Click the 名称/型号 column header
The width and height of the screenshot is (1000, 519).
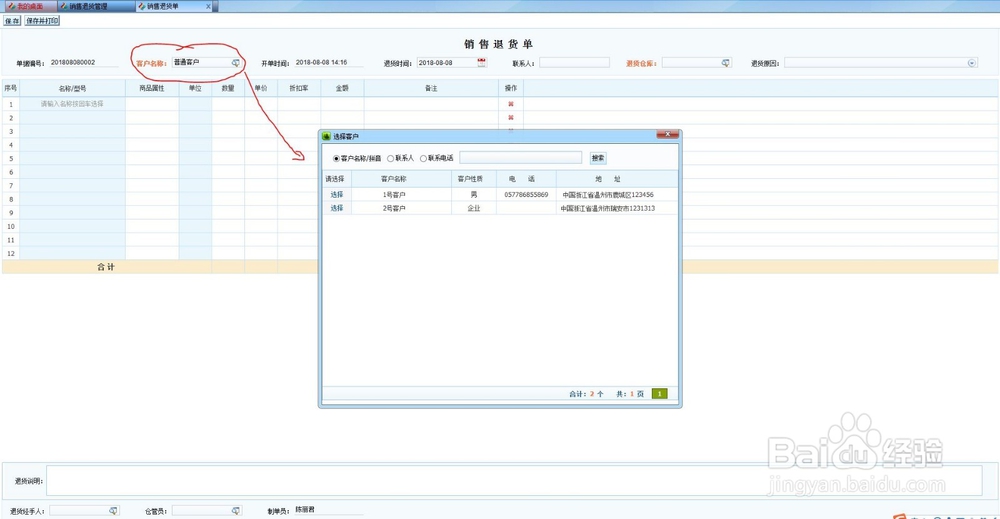click(x=72, y=88)
